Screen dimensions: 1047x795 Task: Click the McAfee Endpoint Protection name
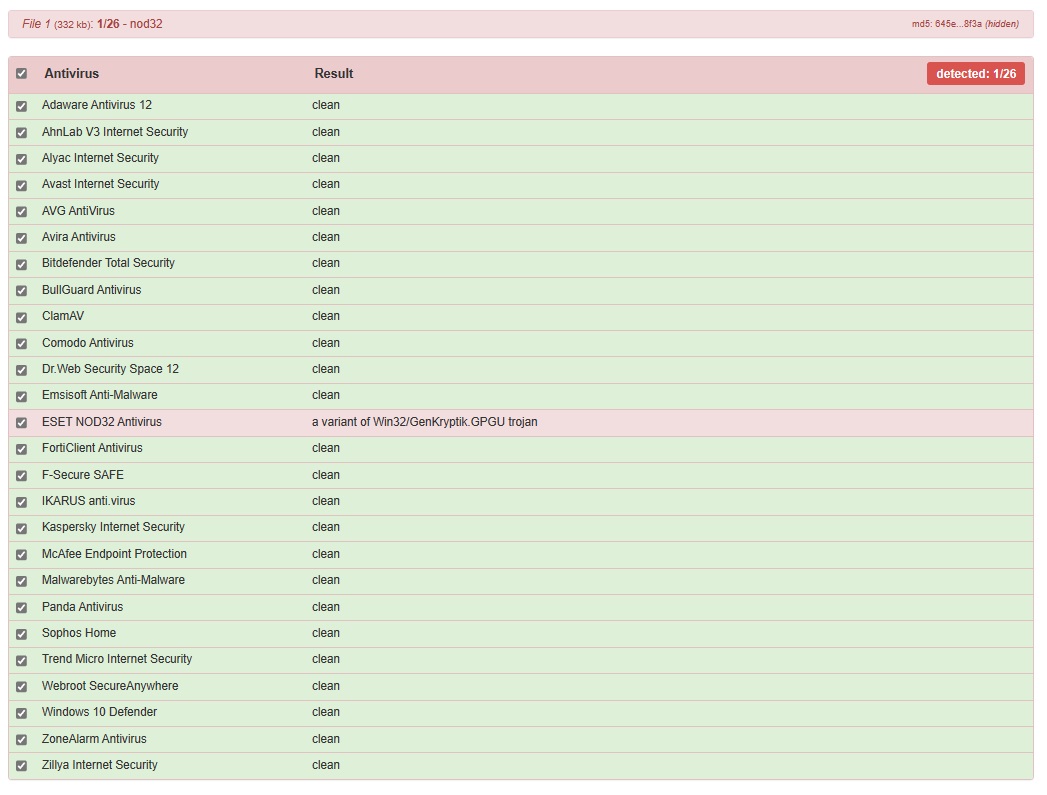click(114, 553)
